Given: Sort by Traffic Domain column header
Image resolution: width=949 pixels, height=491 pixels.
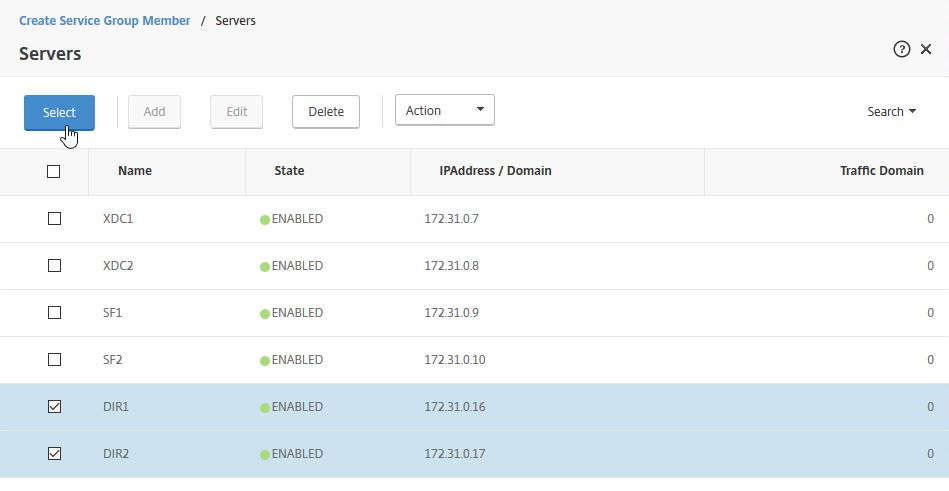Looking at the screenshot, I should (882, 171).
